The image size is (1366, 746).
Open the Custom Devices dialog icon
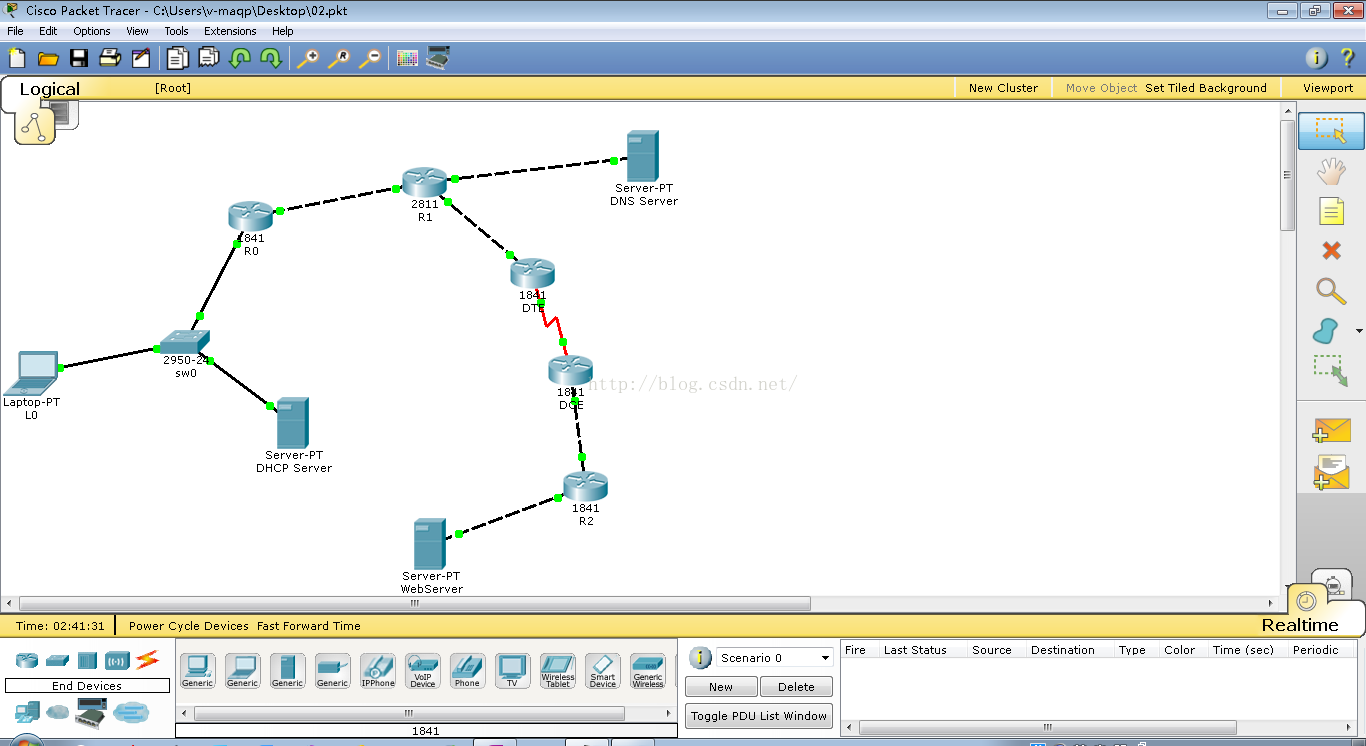(x=438, y=58)
